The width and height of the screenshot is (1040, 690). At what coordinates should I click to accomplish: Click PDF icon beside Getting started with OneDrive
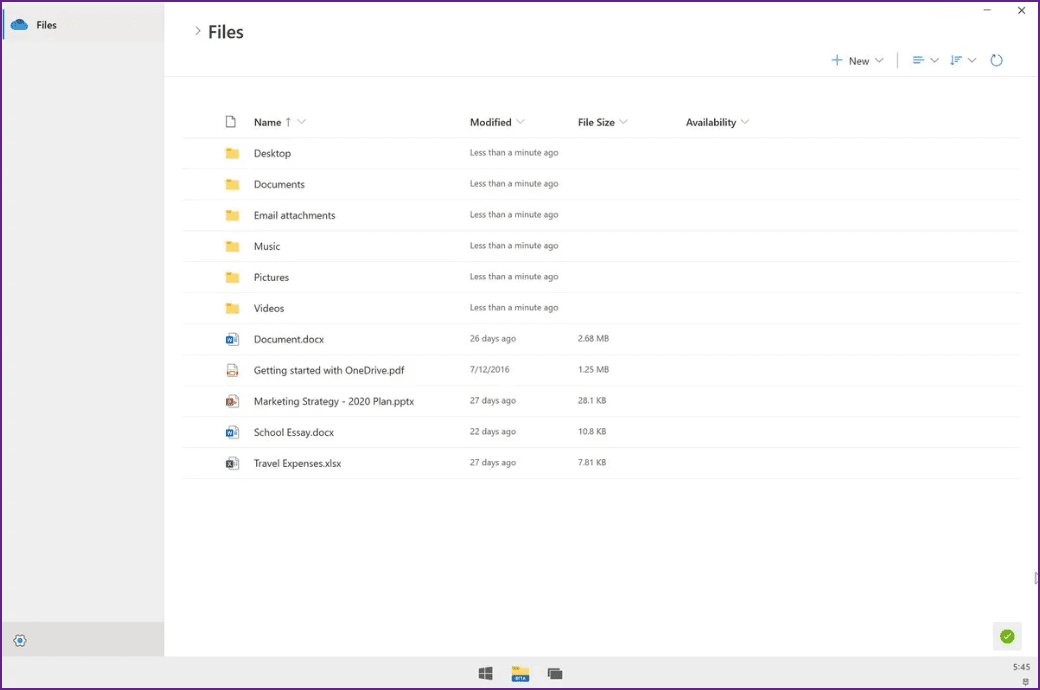click(x=232, y=370)
